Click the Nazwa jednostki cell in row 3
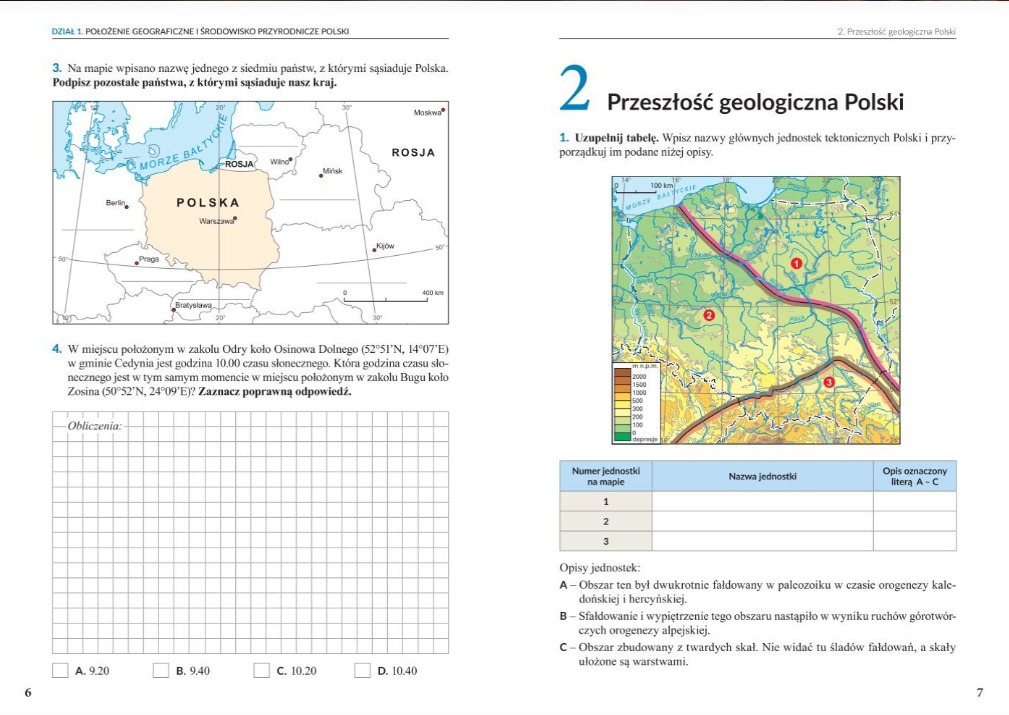1009x715 pixels. pos(763,541)
